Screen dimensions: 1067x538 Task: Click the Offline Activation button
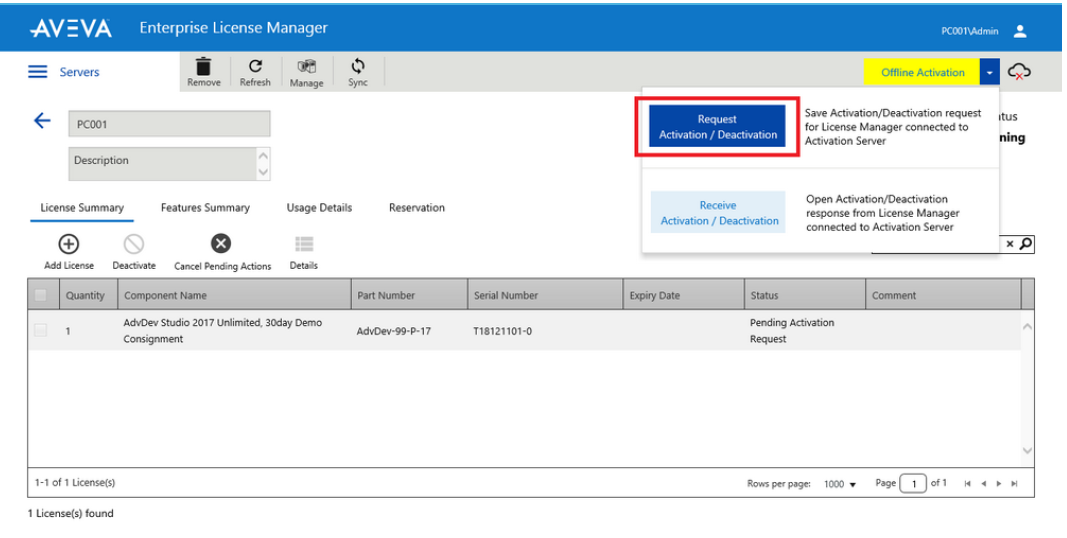pos(922,72)
